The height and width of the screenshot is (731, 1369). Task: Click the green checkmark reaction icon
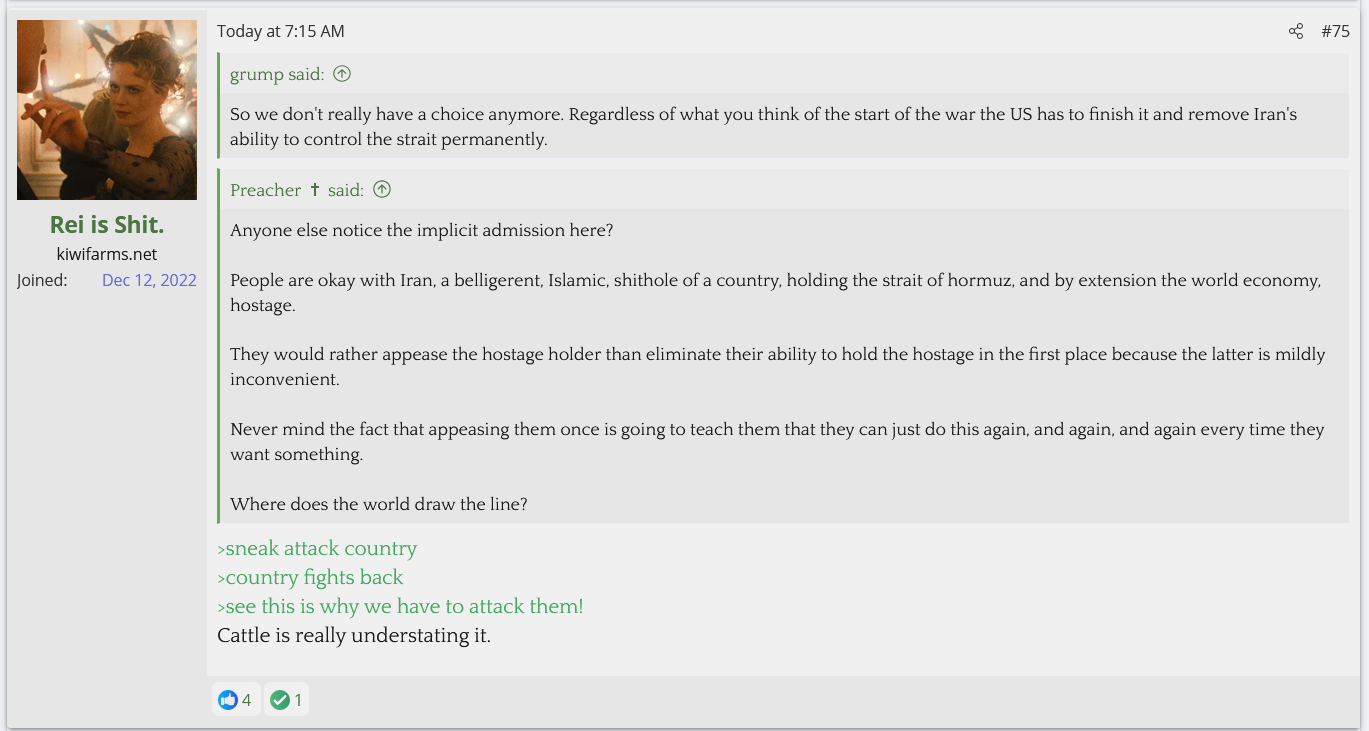280,700
